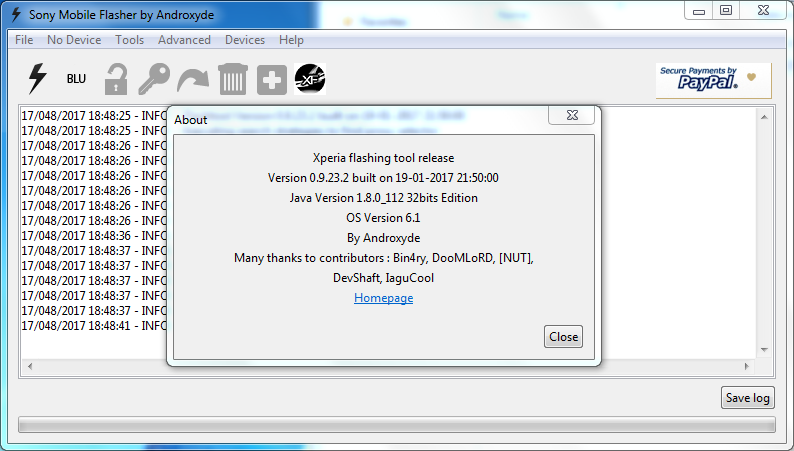Click the trash bin icon in toolbar
794x451 pixels.
[x=233, y=79]
